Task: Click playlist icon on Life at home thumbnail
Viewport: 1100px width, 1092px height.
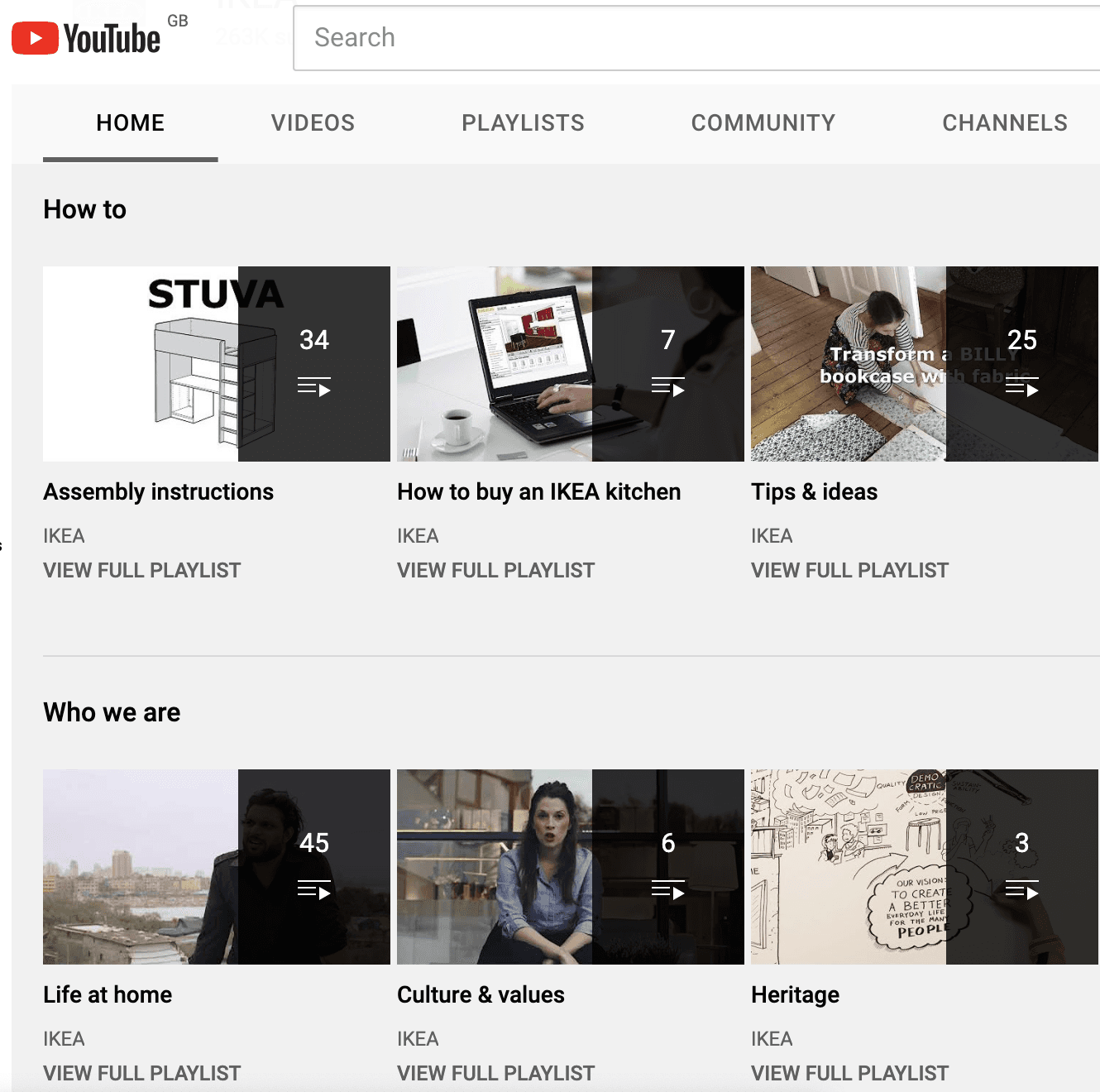Action: [x=314, y=890]
